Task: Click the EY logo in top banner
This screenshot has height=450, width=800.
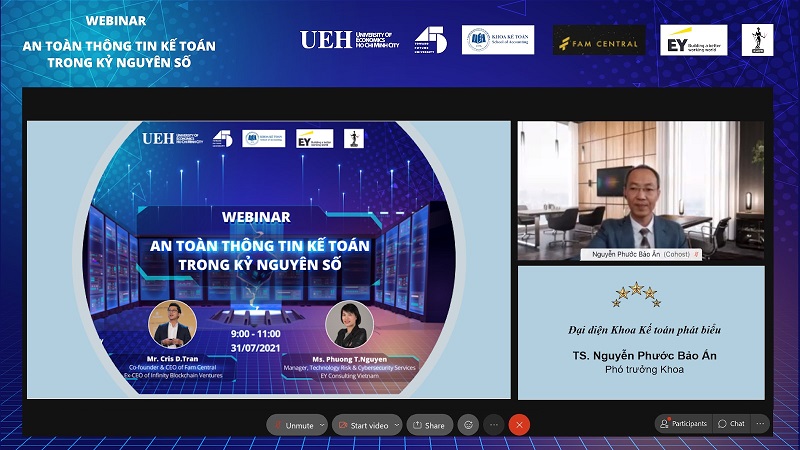Action: coord(693,40)
